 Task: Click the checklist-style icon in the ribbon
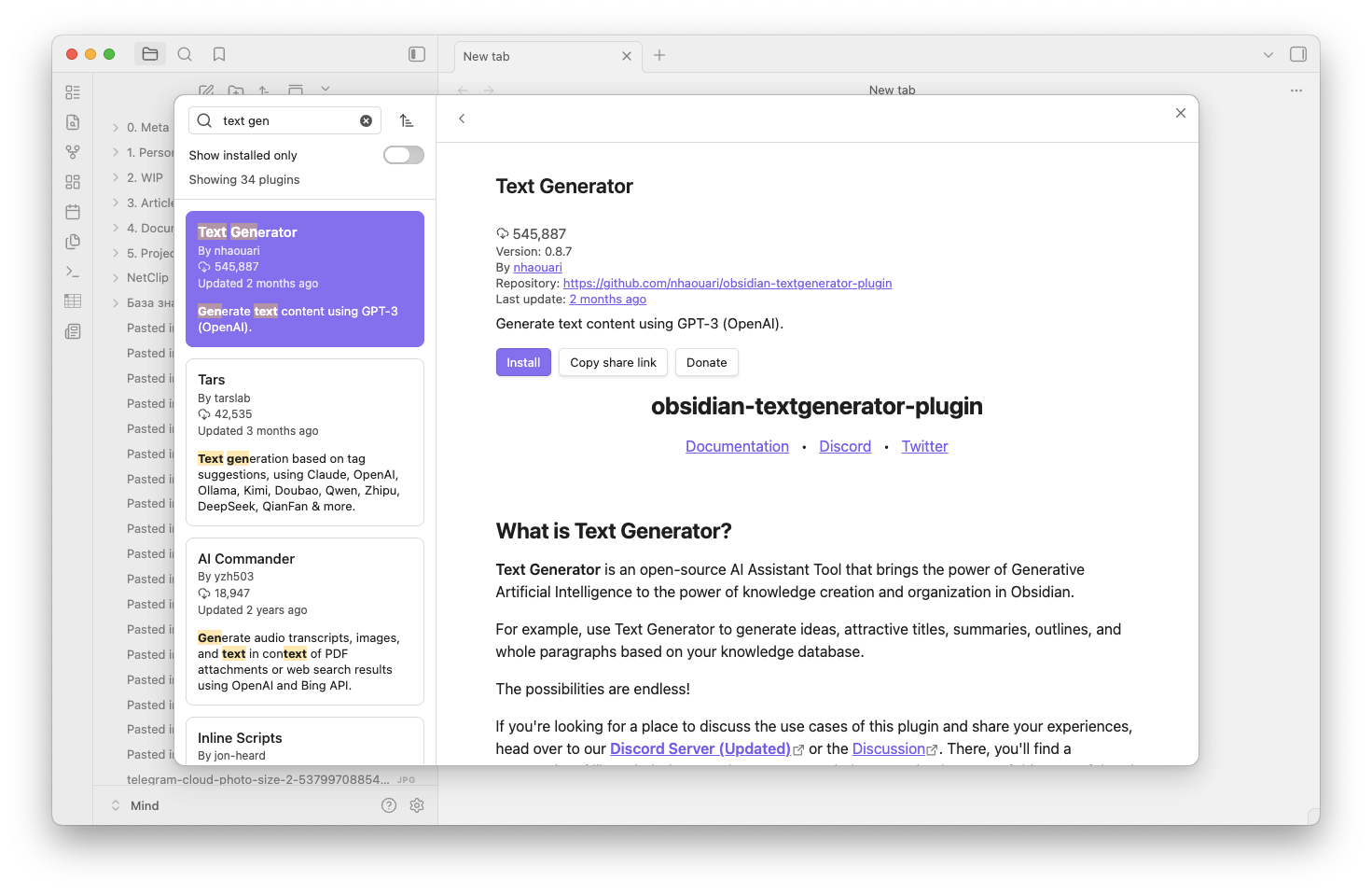click(73, 92)
